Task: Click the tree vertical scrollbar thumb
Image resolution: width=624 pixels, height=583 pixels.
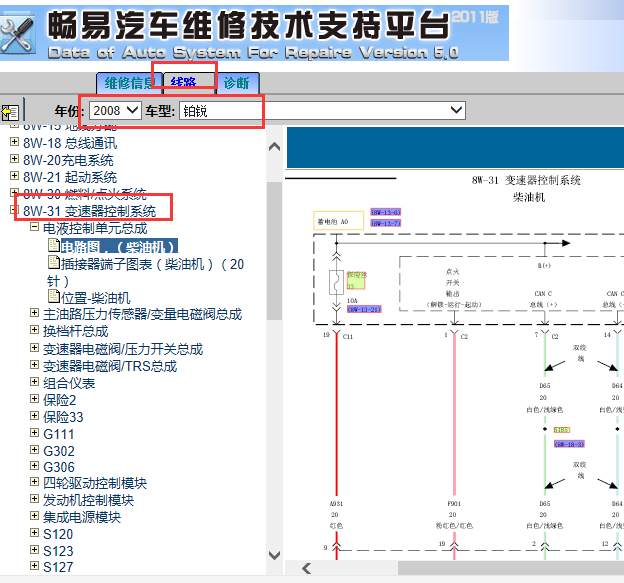Action: tap(275, 251)
